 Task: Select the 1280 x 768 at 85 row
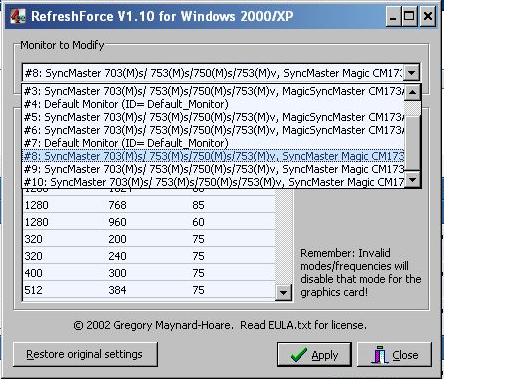tap(149, 205)
